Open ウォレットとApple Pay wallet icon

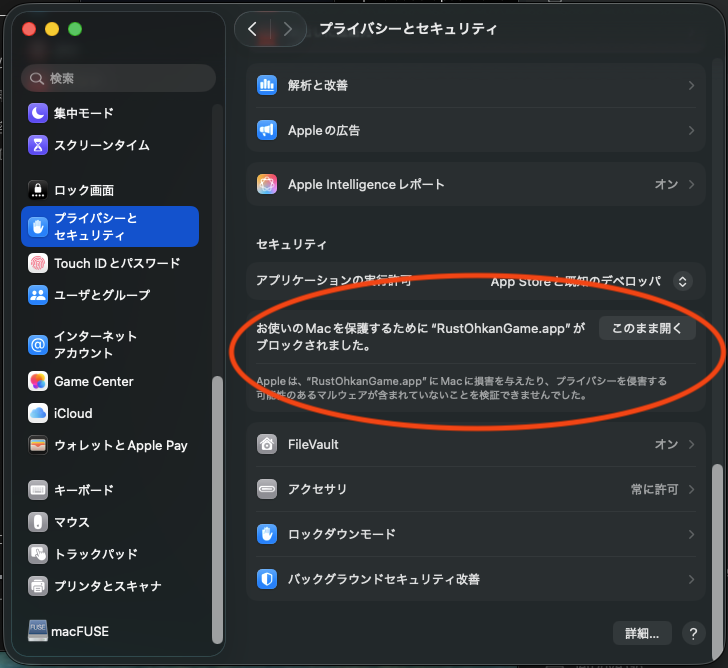pos(38,445)
